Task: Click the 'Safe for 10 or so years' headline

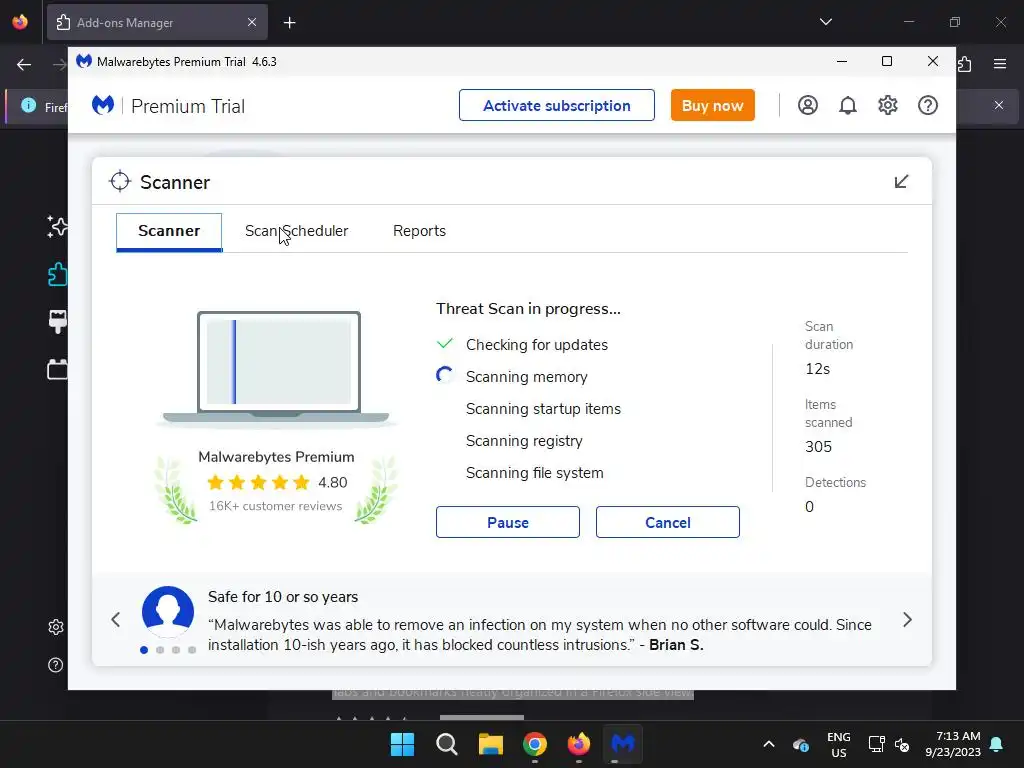Action: click(283, 597)
